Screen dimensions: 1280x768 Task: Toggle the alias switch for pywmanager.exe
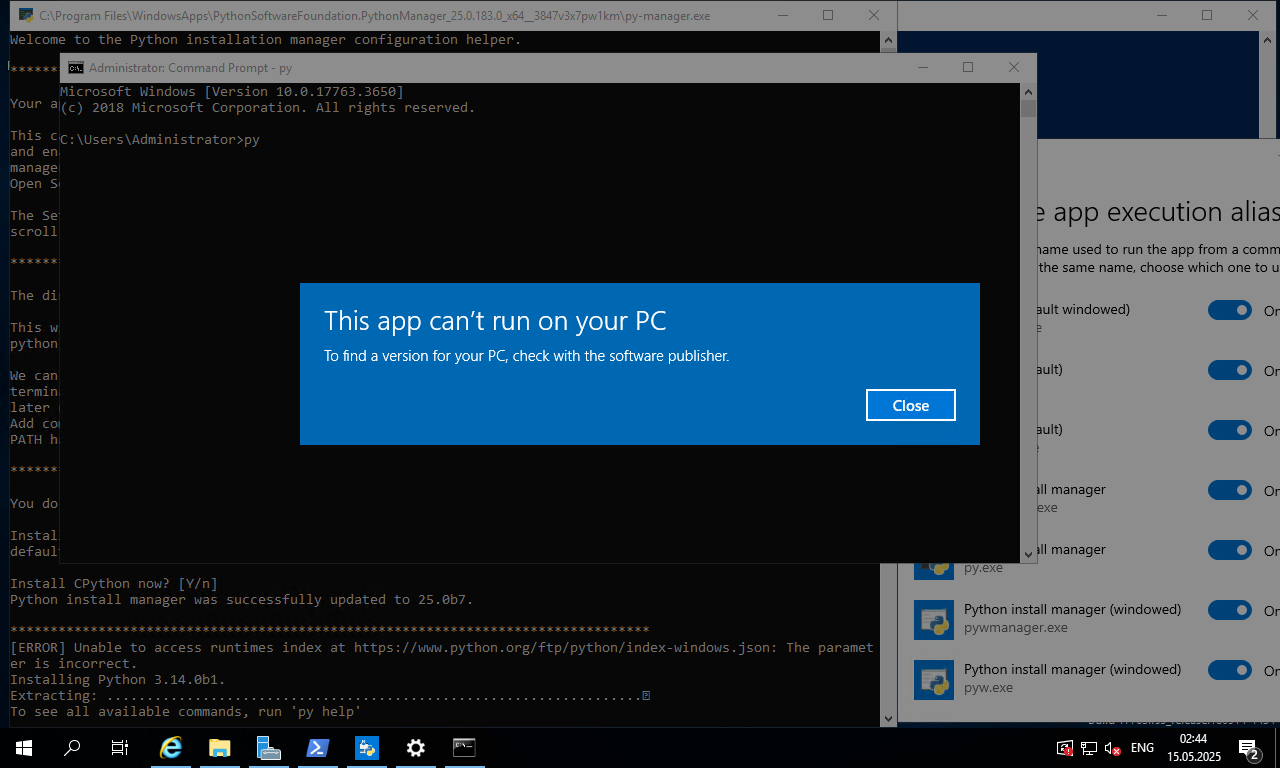pyautogui.click(x=1230, y=610)
